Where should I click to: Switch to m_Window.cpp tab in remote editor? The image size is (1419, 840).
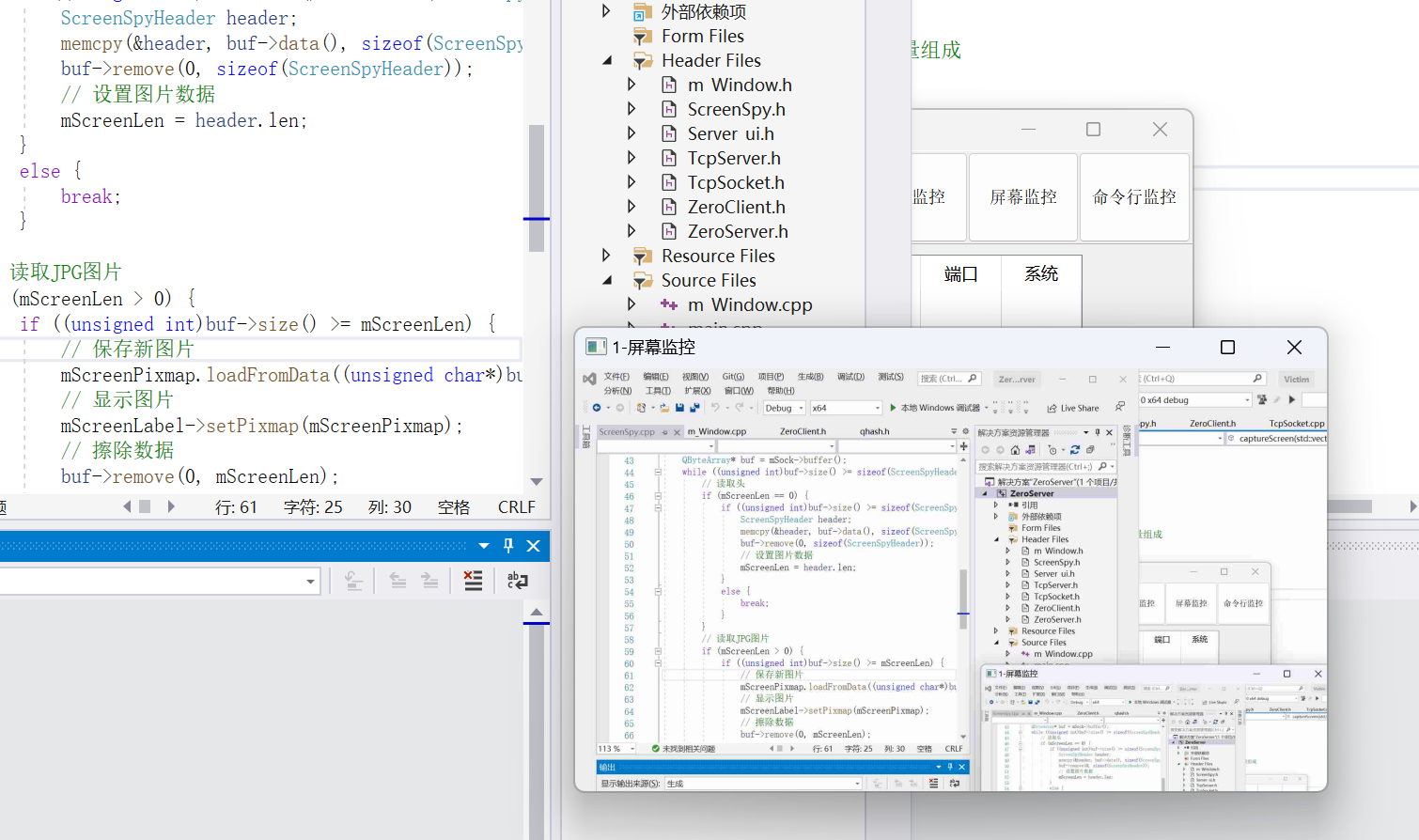(x=717, y=431)
